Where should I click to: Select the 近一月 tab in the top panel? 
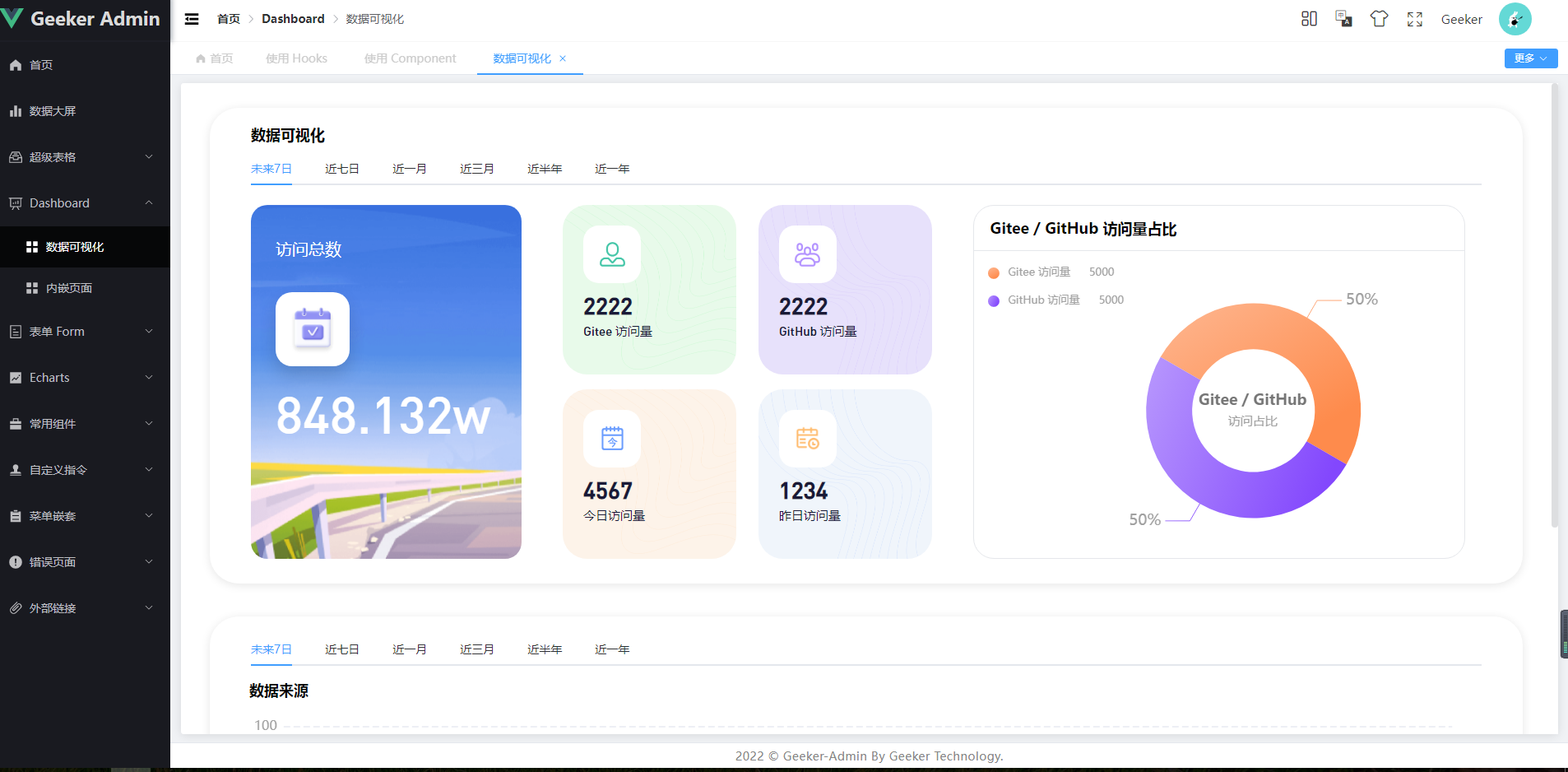pyautogui.click(x=409, y=169)
